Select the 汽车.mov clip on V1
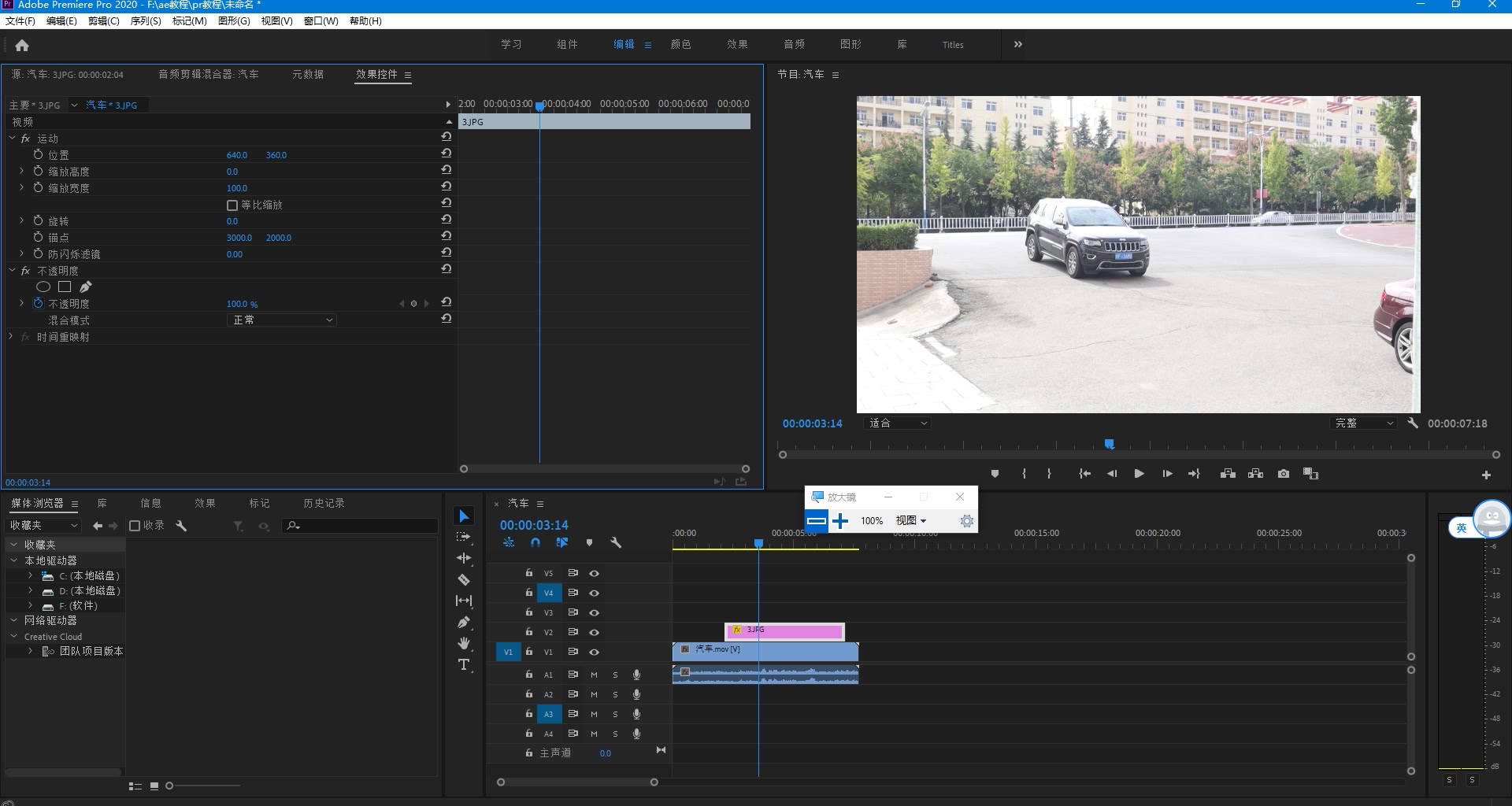Image resolution: width=1512 pixels, height=806 pixels. (x=765, y=651)
